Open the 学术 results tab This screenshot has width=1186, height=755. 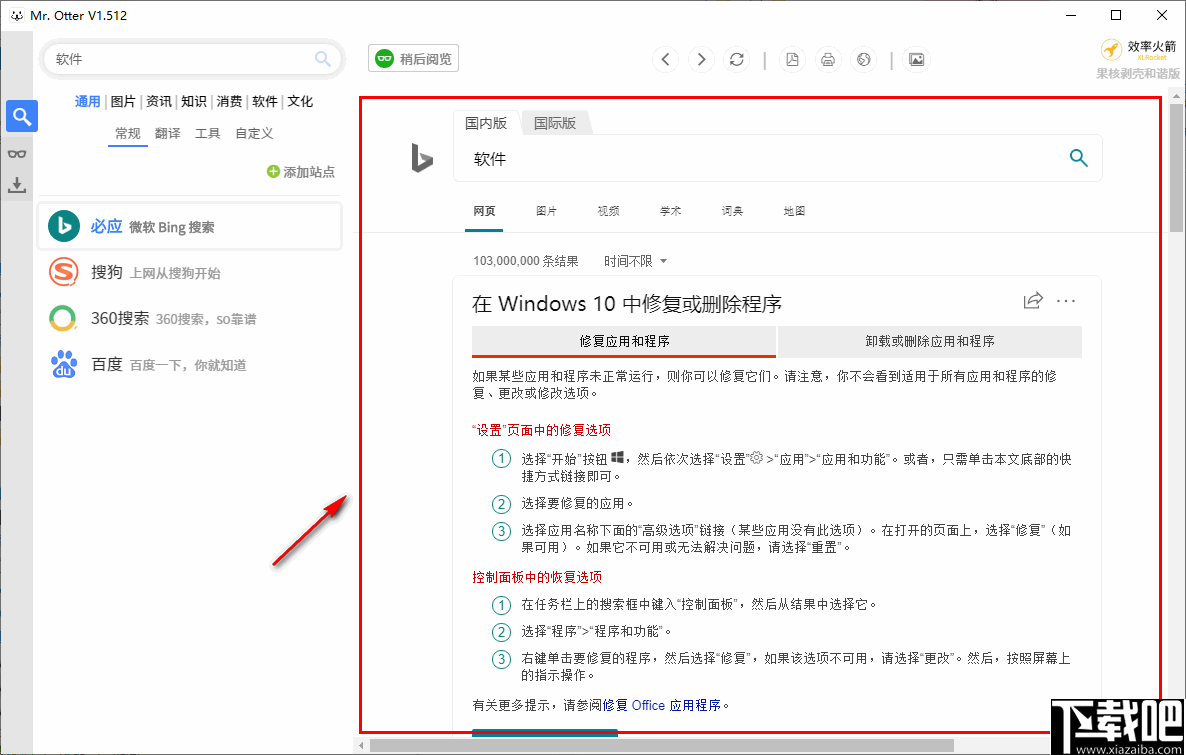(670, 211)
